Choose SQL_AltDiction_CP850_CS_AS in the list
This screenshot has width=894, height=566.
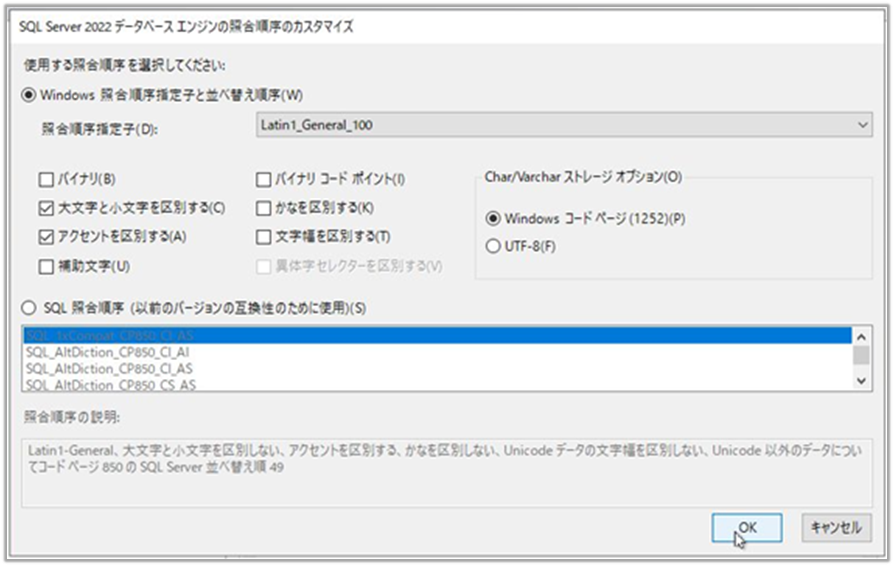pos(437,385)
